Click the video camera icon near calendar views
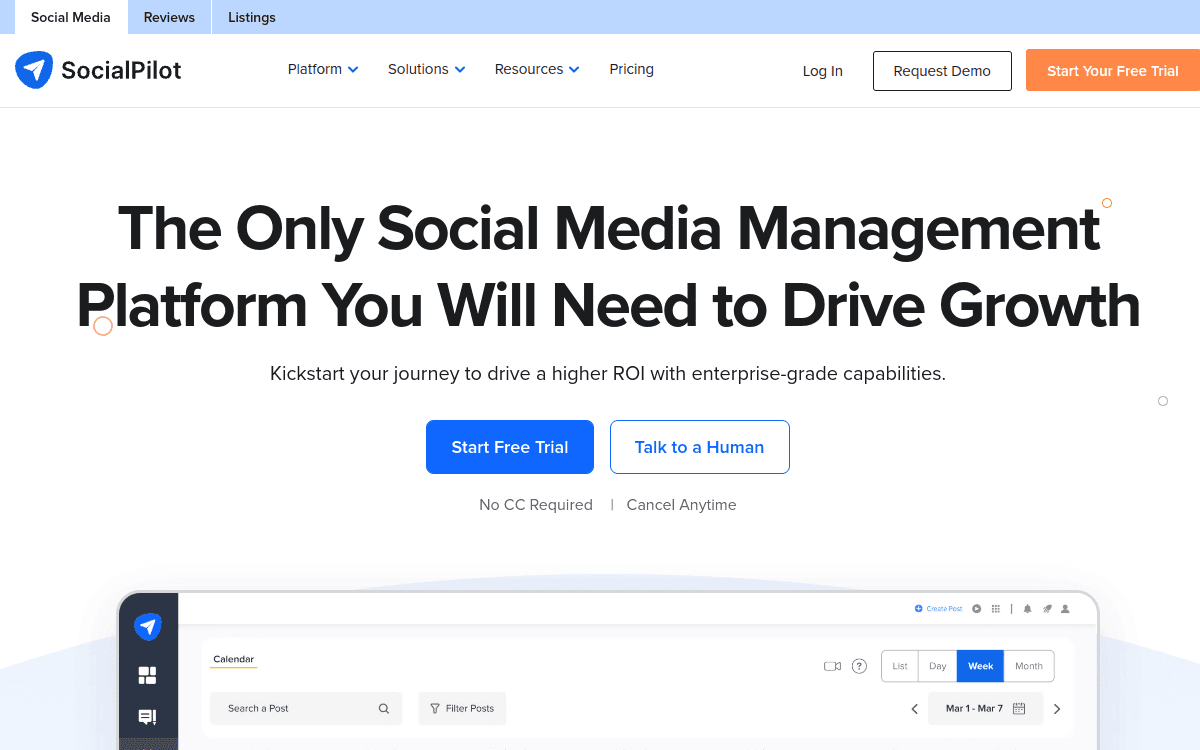 tap(832, 666)
